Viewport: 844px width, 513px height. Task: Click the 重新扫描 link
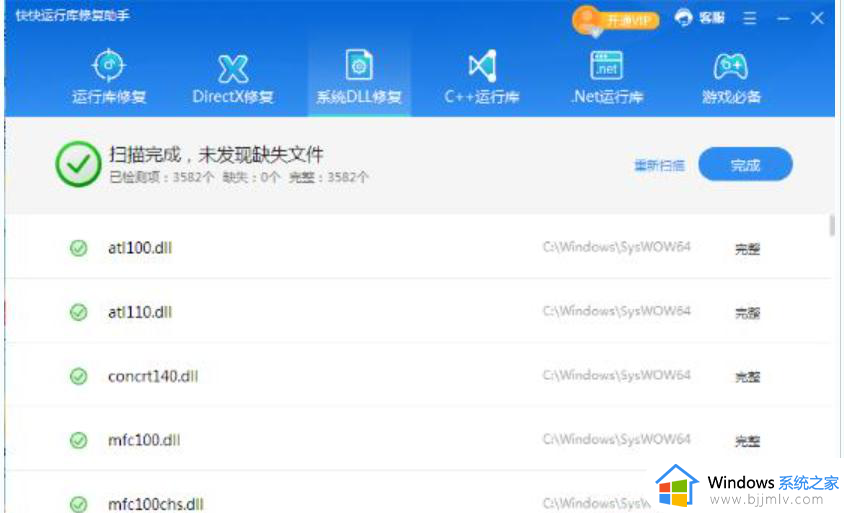[659, 165]
